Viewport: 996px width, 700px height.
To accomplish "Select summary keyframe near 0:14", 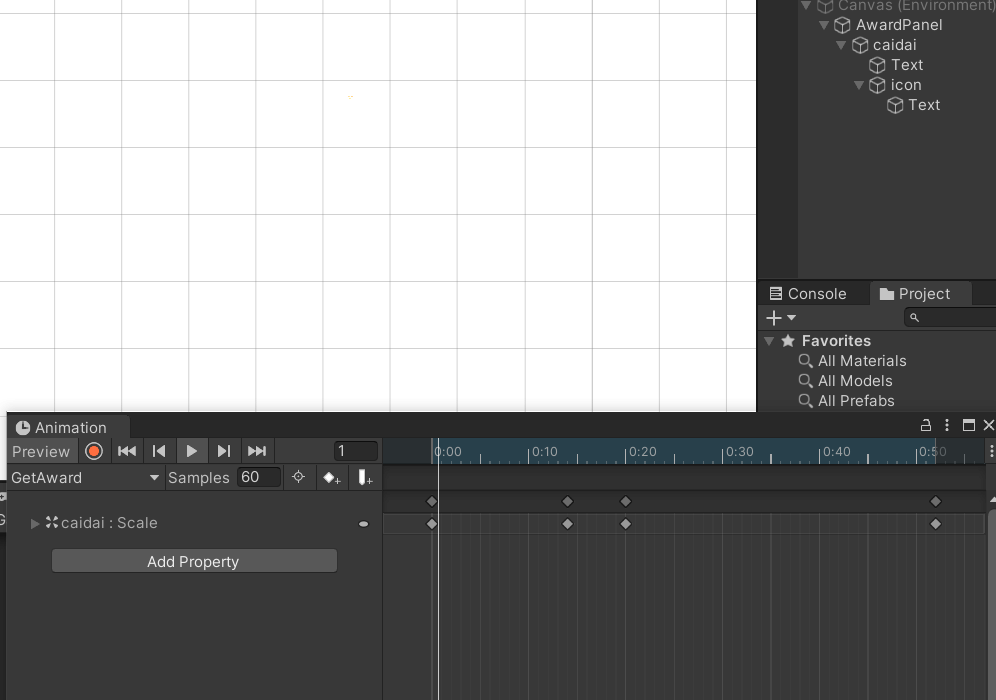I will [x=568, y=502].
